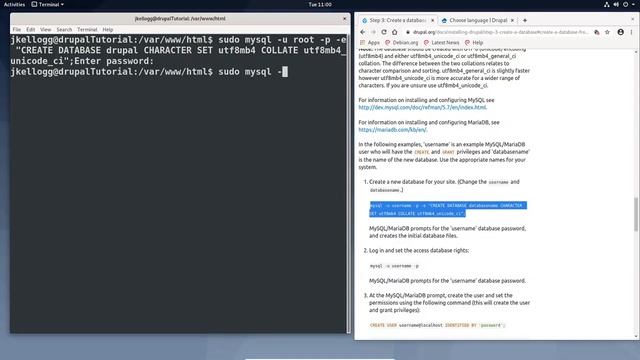Open the terminal File menu
Viewport: 640px width, 360px height.
tap(17, 29)
